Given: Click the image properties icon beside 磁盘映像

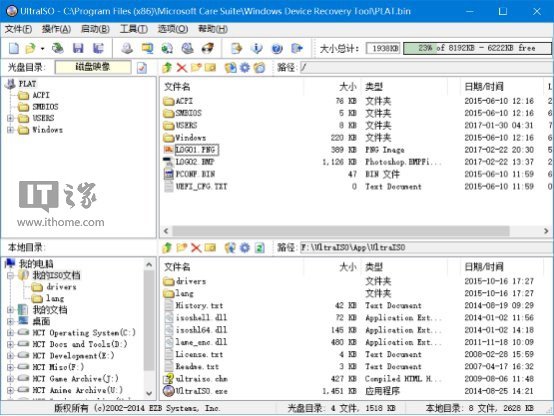Looking at the screenshot, I should point(142,68).
